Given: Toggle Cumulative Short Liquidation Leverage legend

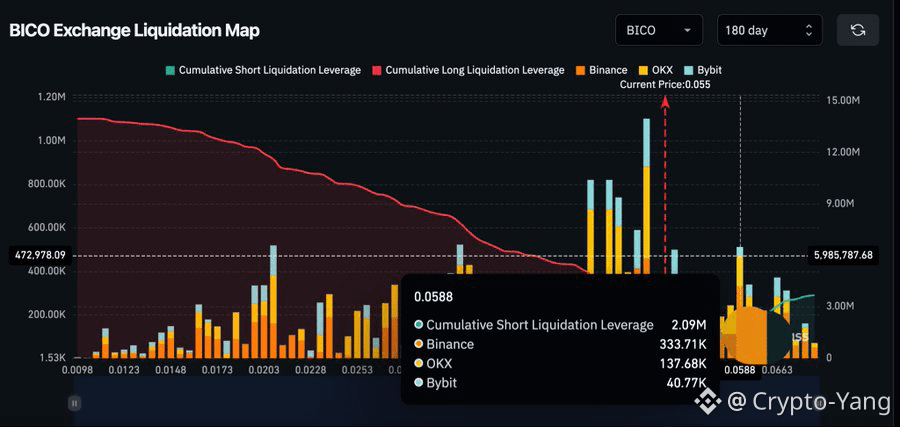Looking at the screenshot, I should click(263, 70).
